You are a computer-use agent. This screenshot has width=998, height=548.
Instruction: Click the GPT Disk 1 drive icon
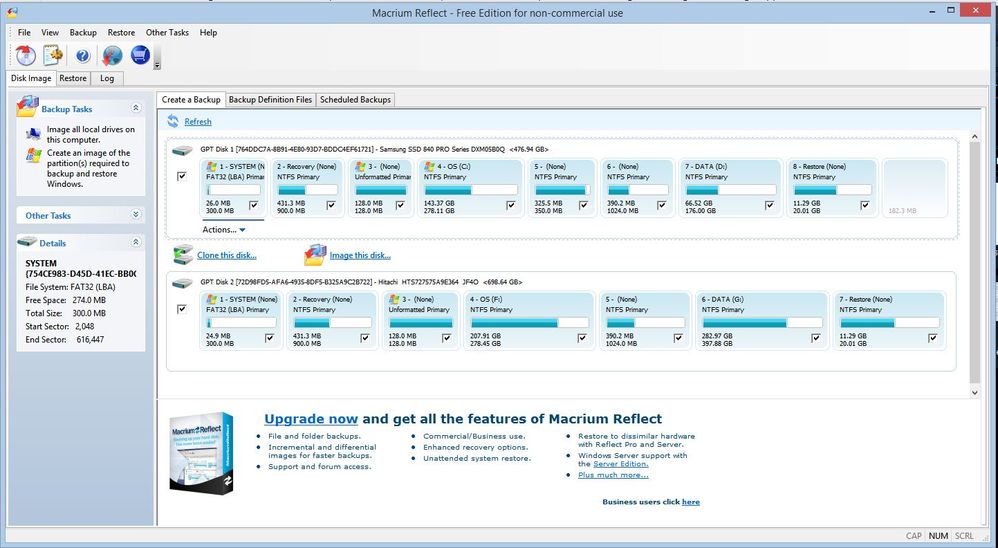[x=183, y=150]
